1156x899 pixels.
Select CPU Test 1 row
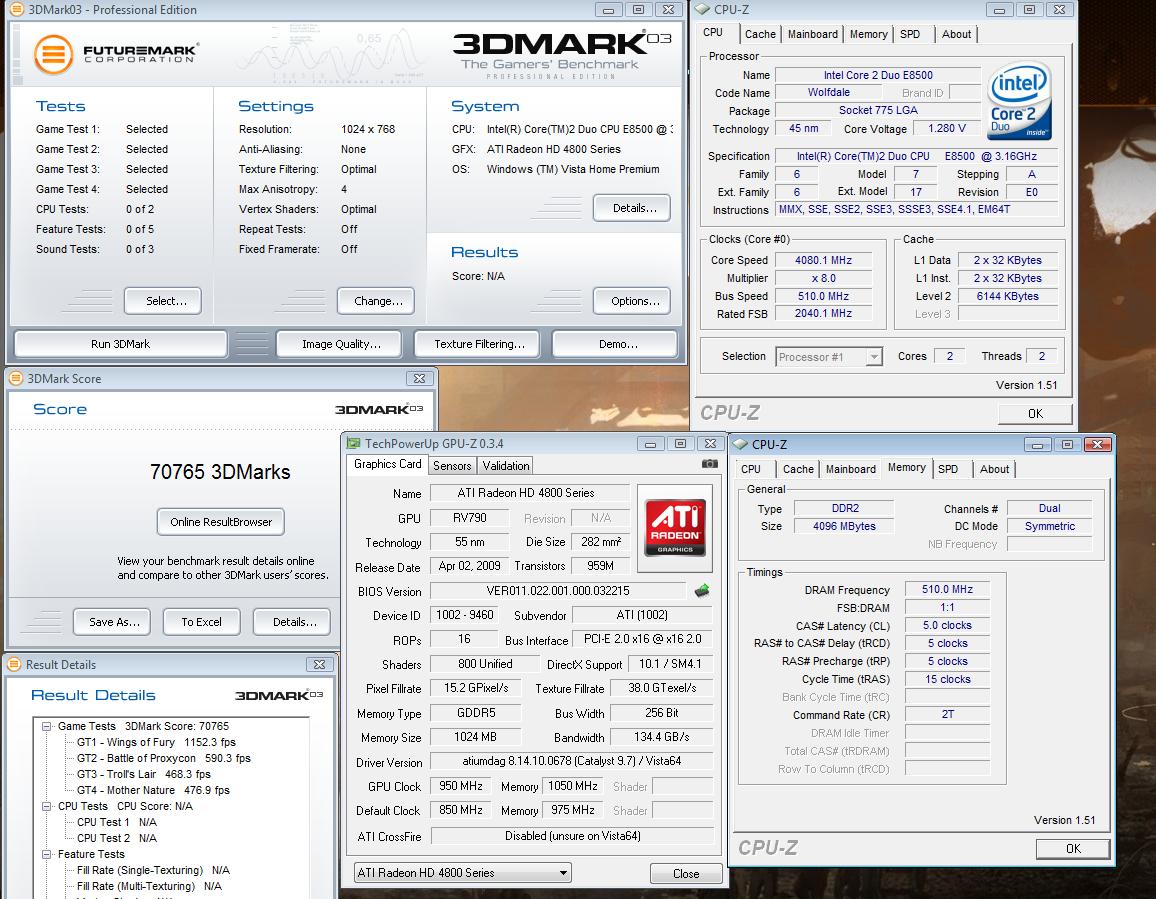(x=116, y=822)
